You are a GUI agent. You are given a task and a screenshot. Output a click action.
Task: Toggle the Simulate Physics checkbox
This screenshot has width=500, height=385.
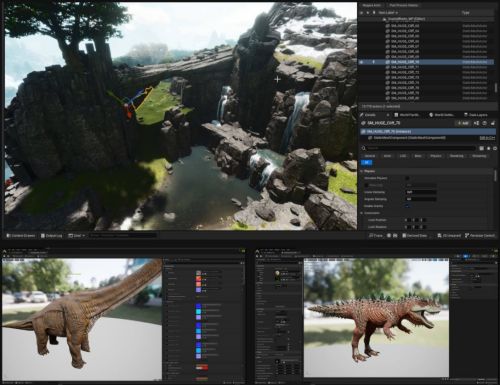point(407,178)
